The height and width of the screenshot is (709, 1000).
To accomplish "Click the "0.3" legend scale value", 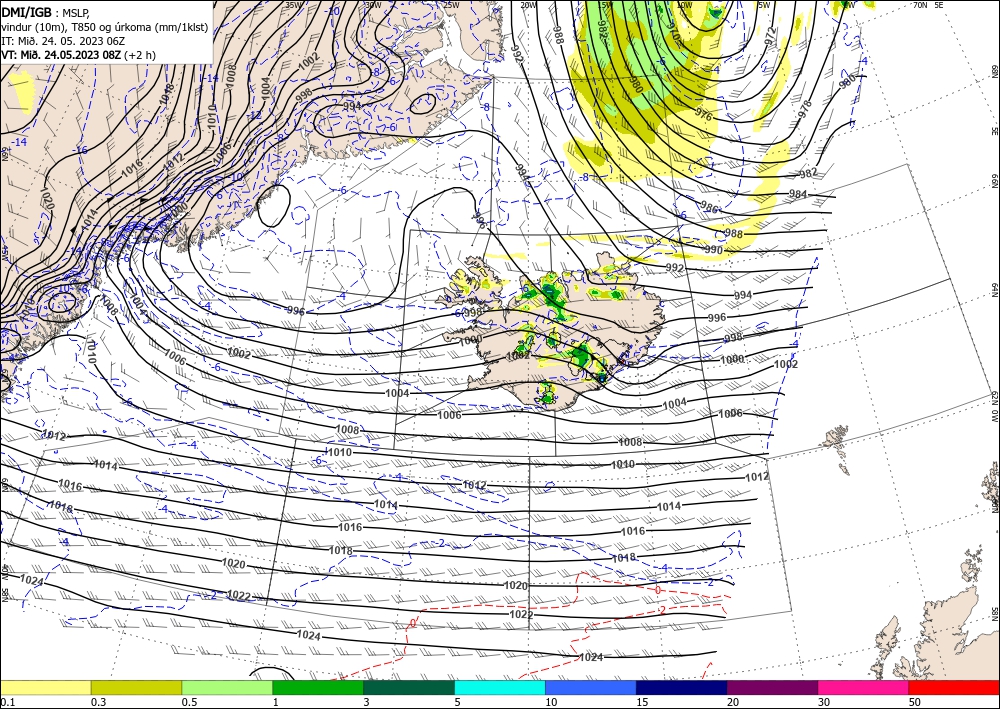I will point(98,702).
